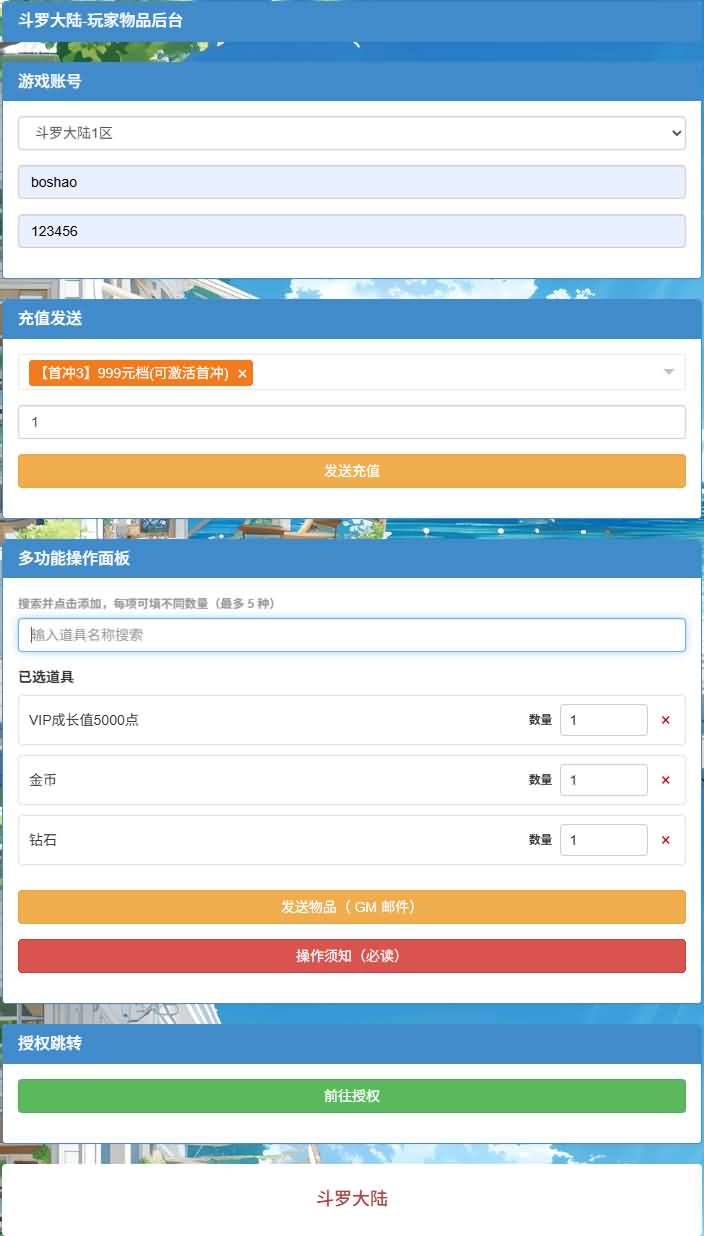Click the 金币 item name
Image resolution: width=704 pixels, height=1236 pixels.
[x=43, y=780]
